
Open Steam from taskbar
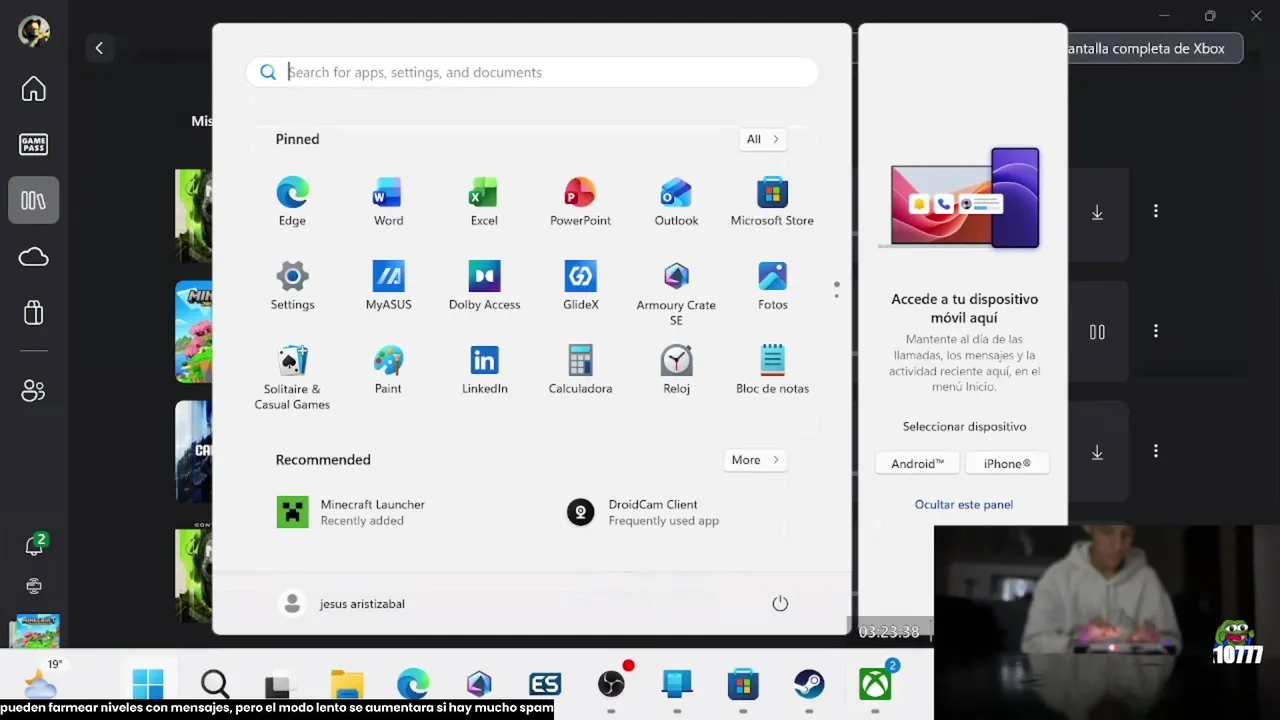tap(809, 685)
